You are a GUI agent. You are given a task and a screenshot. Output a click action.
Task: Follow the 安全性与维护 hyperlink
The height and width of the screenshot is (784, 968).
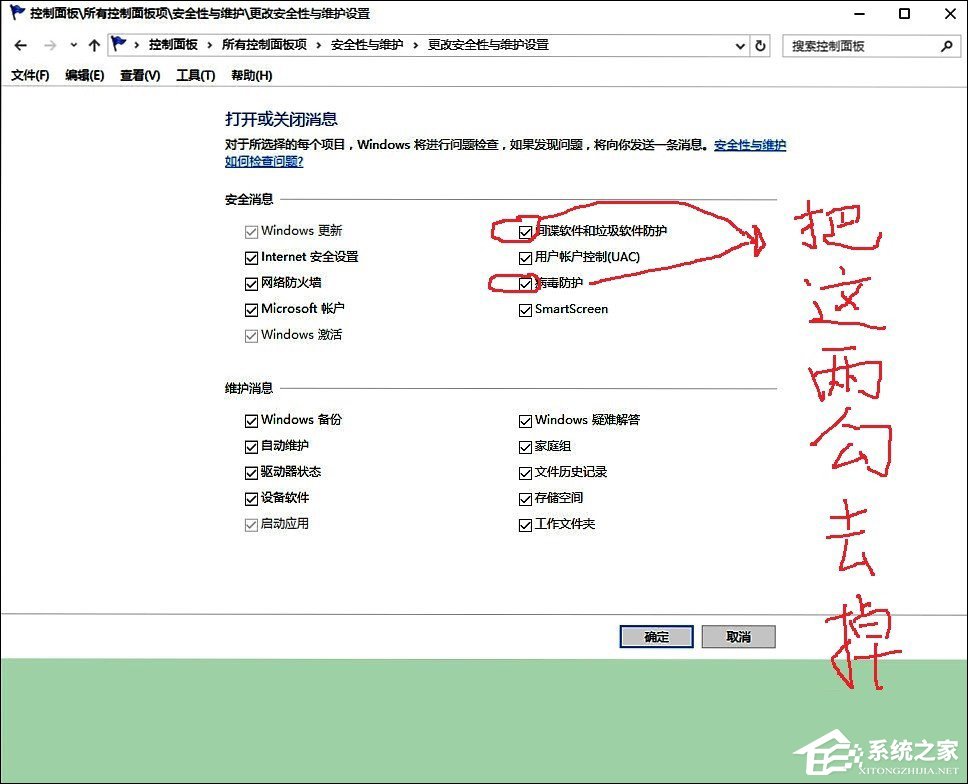[751, 145]
